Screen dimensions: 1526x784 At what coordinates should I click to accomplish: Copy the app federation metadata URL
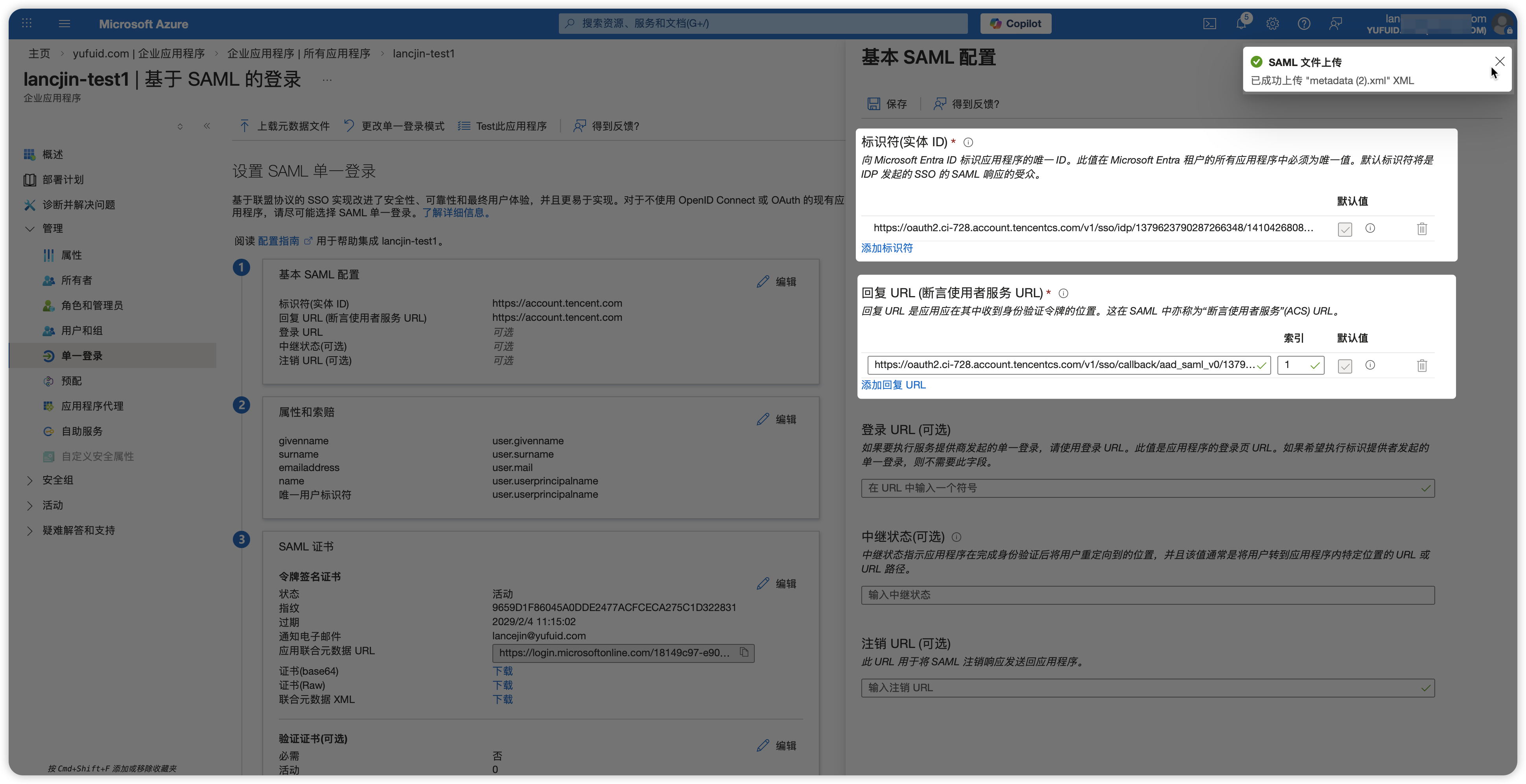[744, 653]
